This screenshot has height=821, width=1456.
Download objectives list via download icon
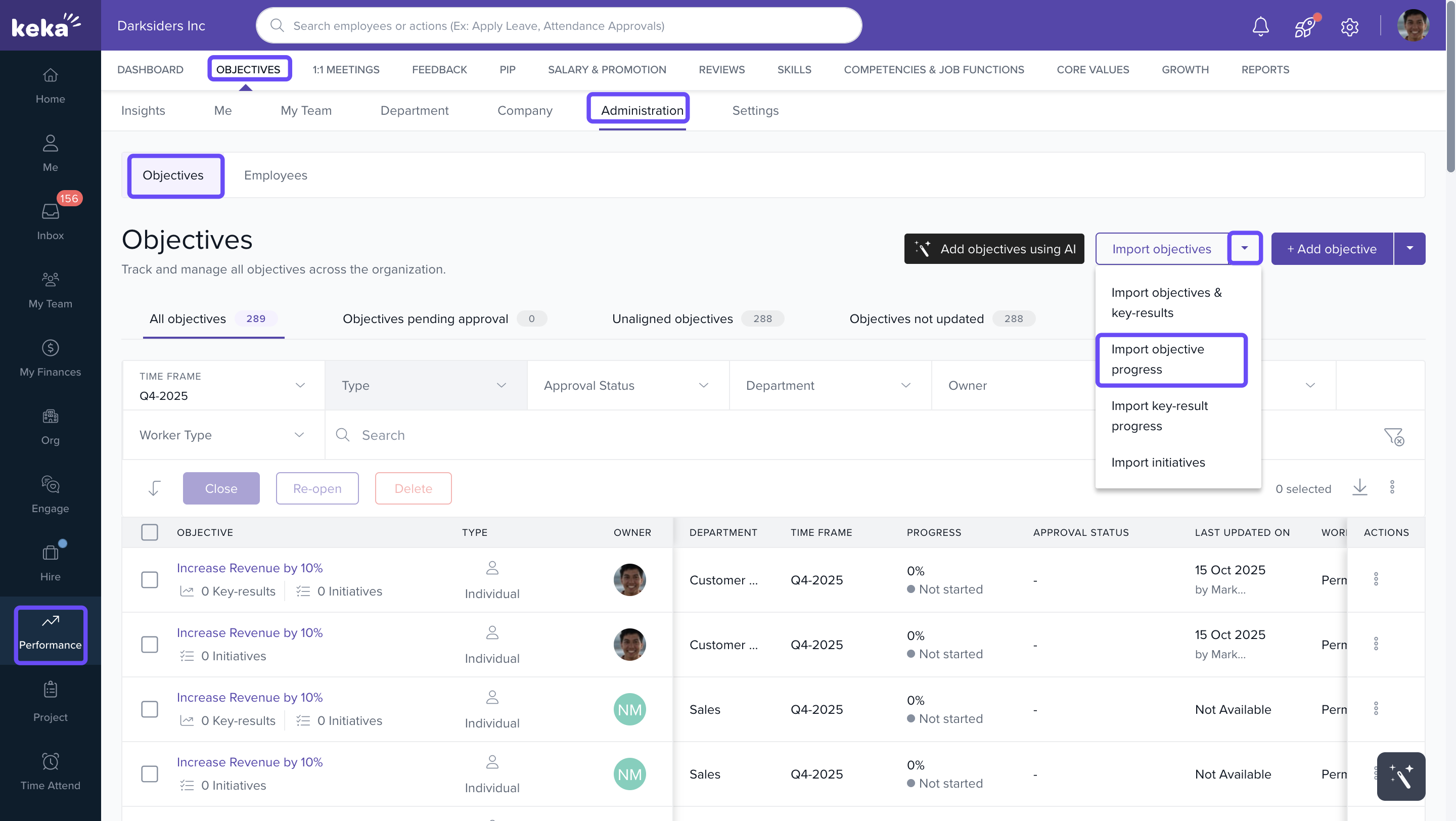point(1359,488)
